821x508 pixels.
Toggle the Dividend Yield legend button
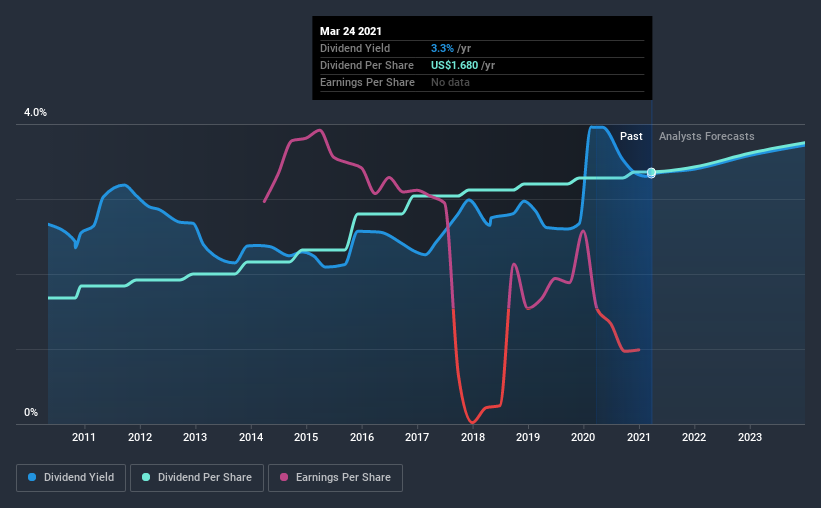pos(71,478)
